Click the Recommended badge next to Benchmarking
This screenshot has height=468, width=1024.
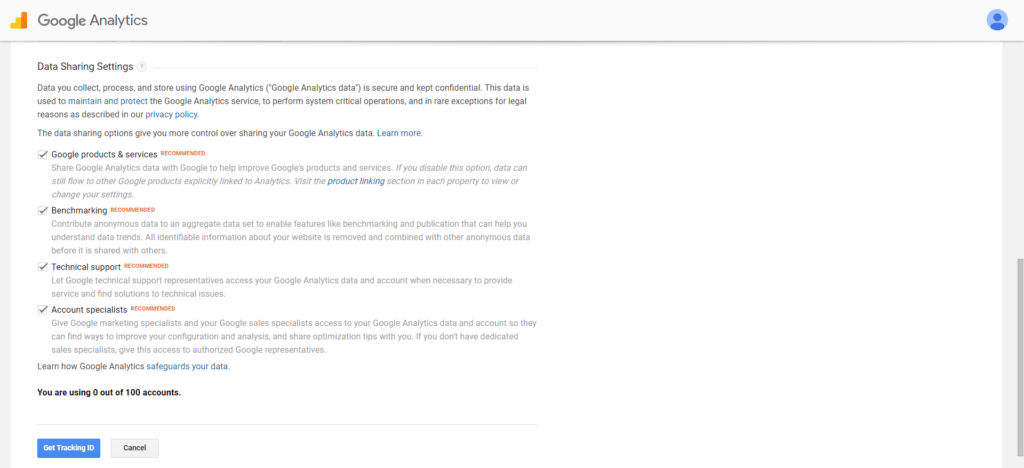(x=133, y=210)
